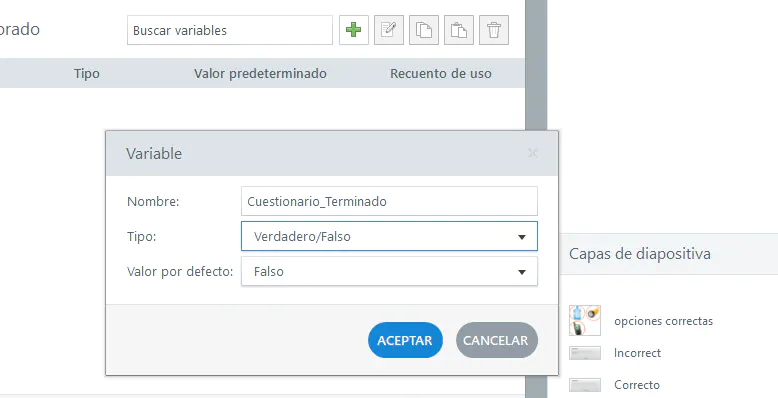Edit the selected variable pencil icon
Image resolution: width=778 pixels, height=398 pixels.
tap(389, 30)
